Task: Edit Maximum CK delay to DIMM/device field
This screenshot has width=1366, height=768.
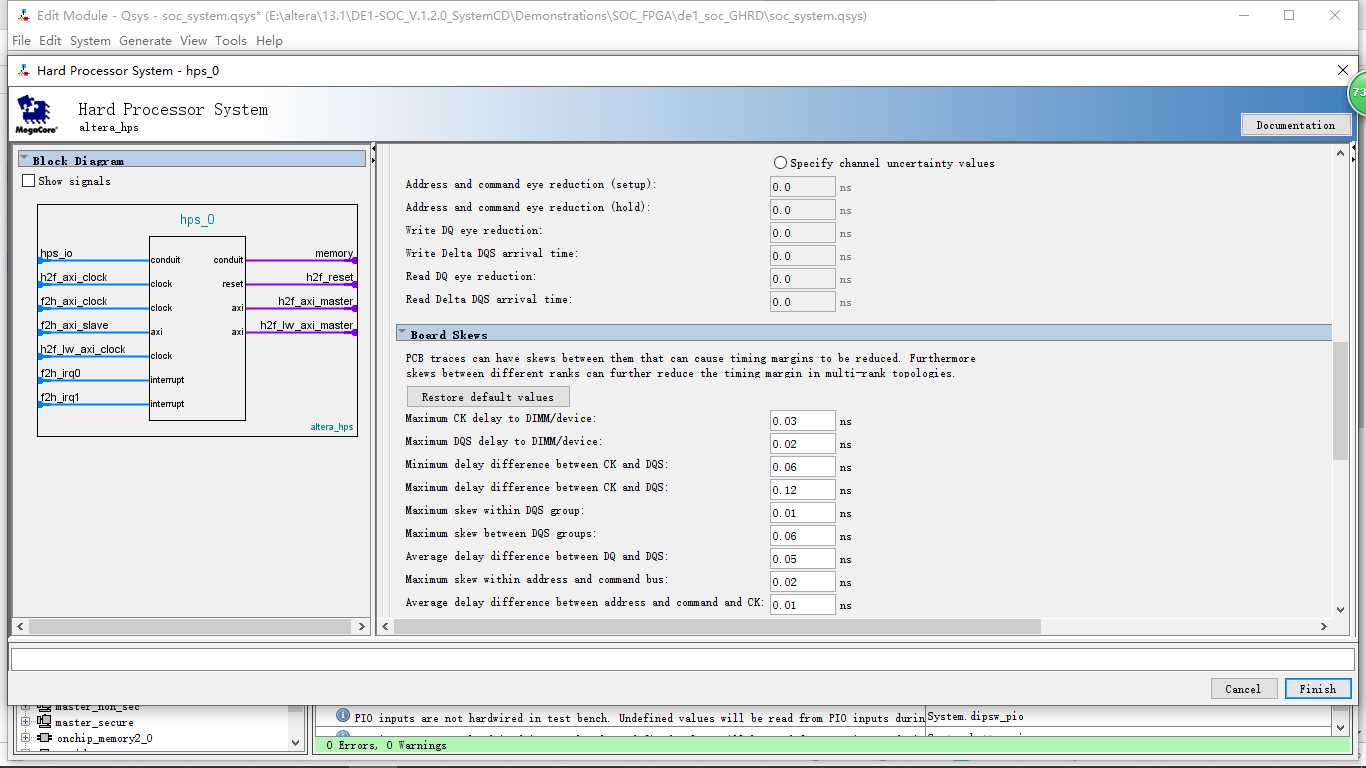Action: click(x=802, y=421)
